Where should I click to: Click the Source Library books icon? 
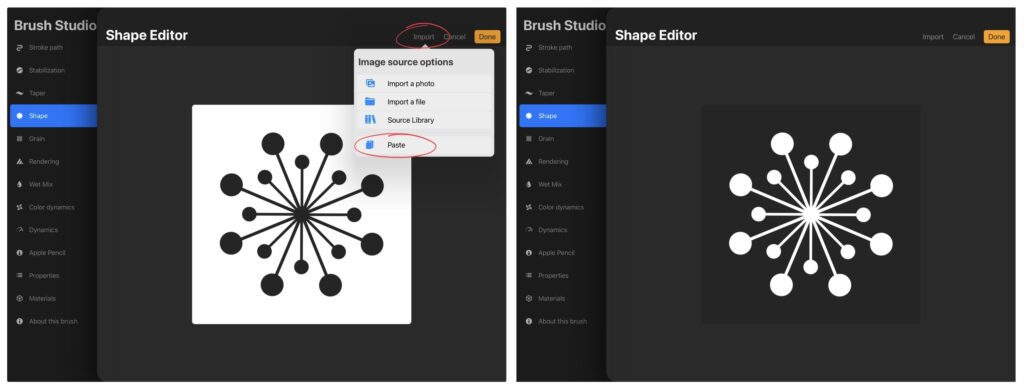(x=370, y=120)
